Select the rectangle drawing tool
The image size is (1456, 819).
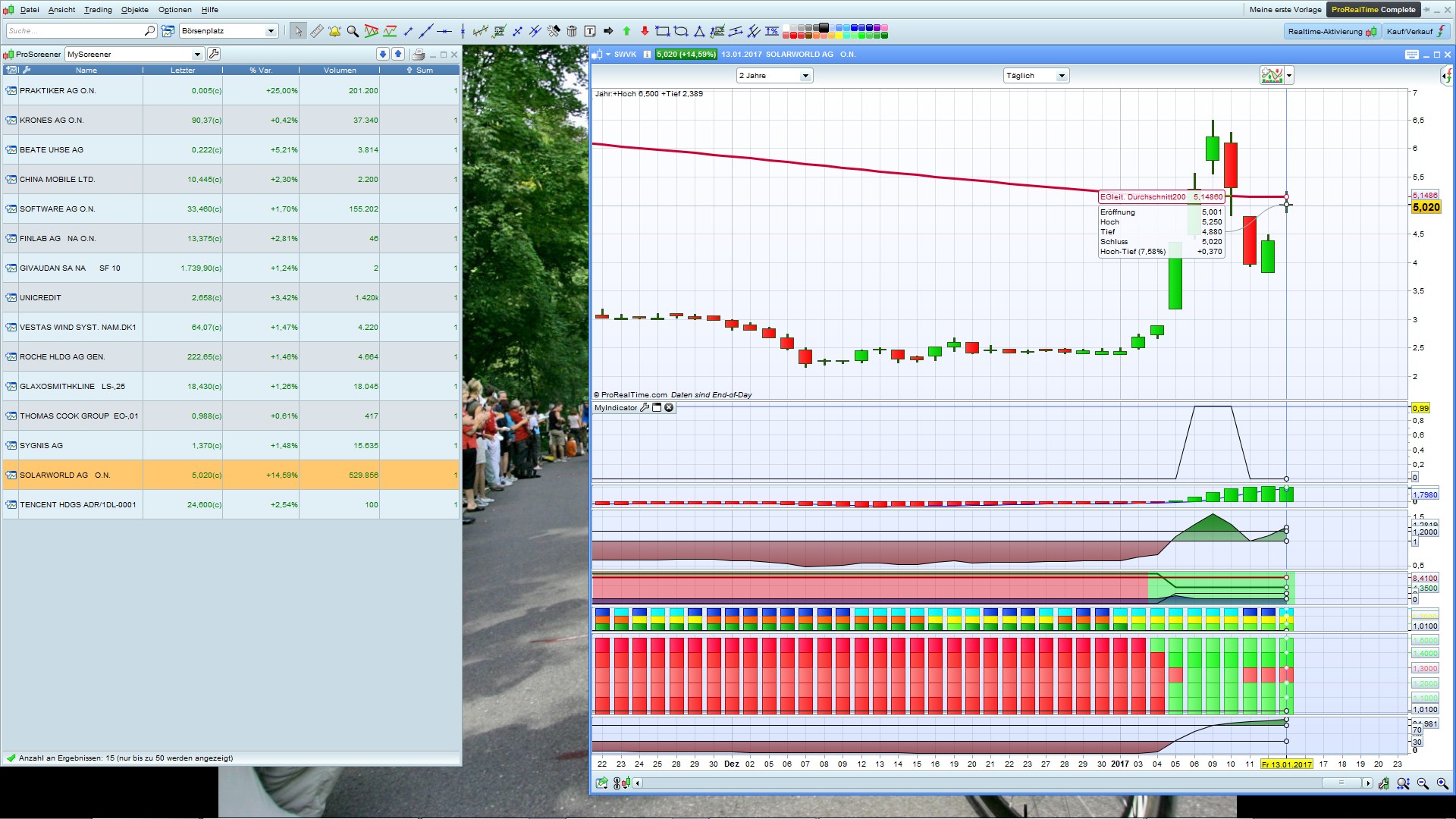pos(663,31)
